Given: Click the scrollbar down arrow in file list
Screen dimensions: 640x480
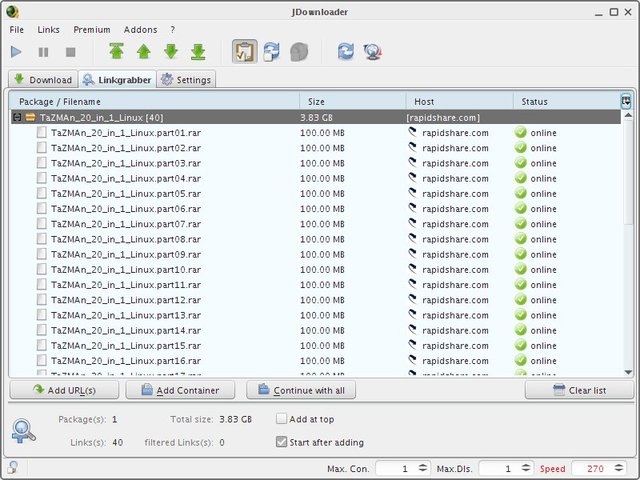Looking at the screenshot, I should point(628,372).
